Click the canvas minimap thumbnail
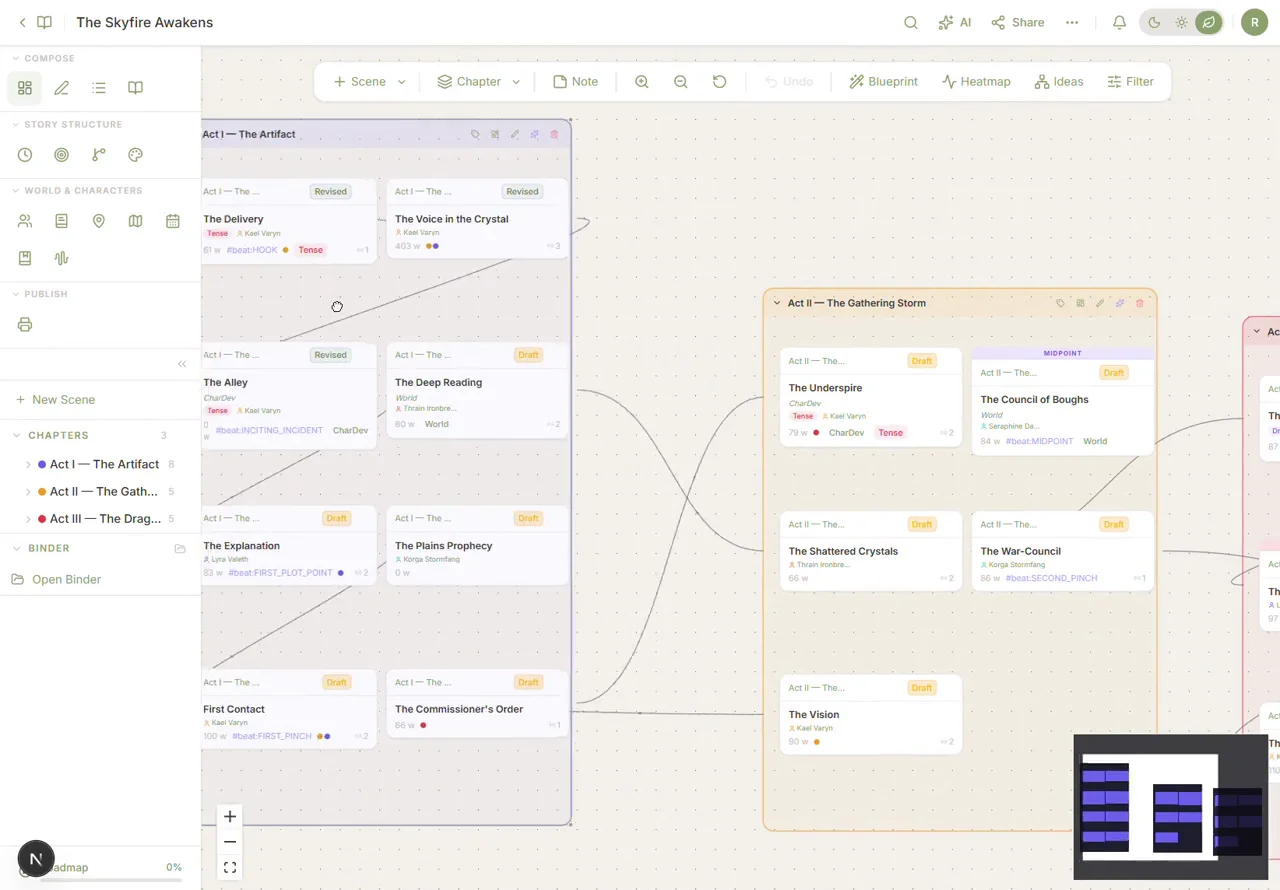This screenshot has width=1280, height=890. point(1170,807)
